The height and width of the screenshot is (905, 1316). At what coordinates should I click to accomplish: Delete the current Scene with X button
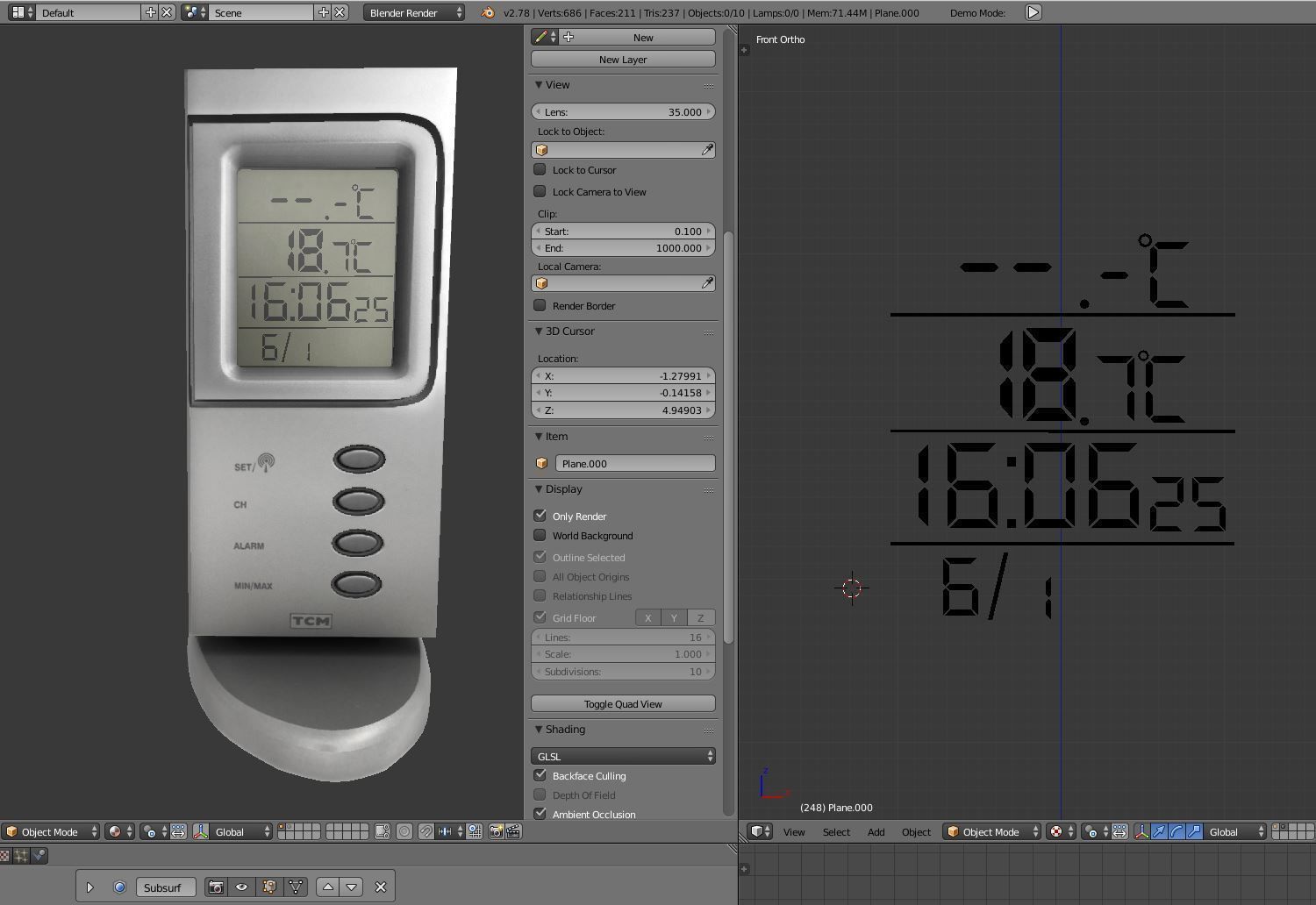(340, 12)
